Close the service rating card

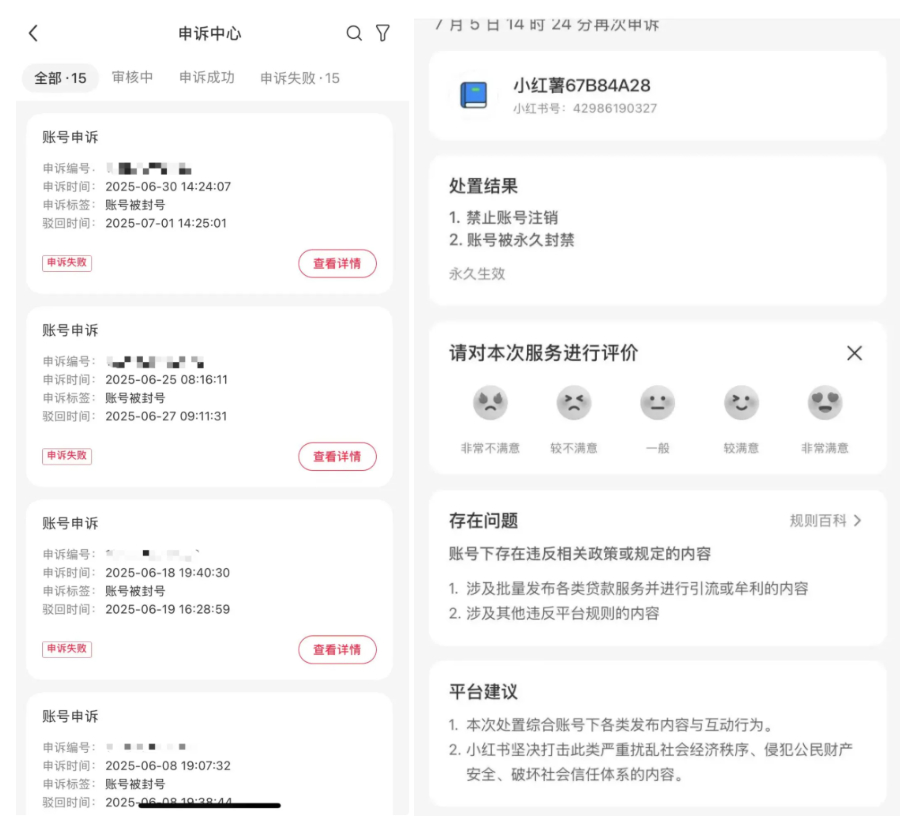pos(854,353)
